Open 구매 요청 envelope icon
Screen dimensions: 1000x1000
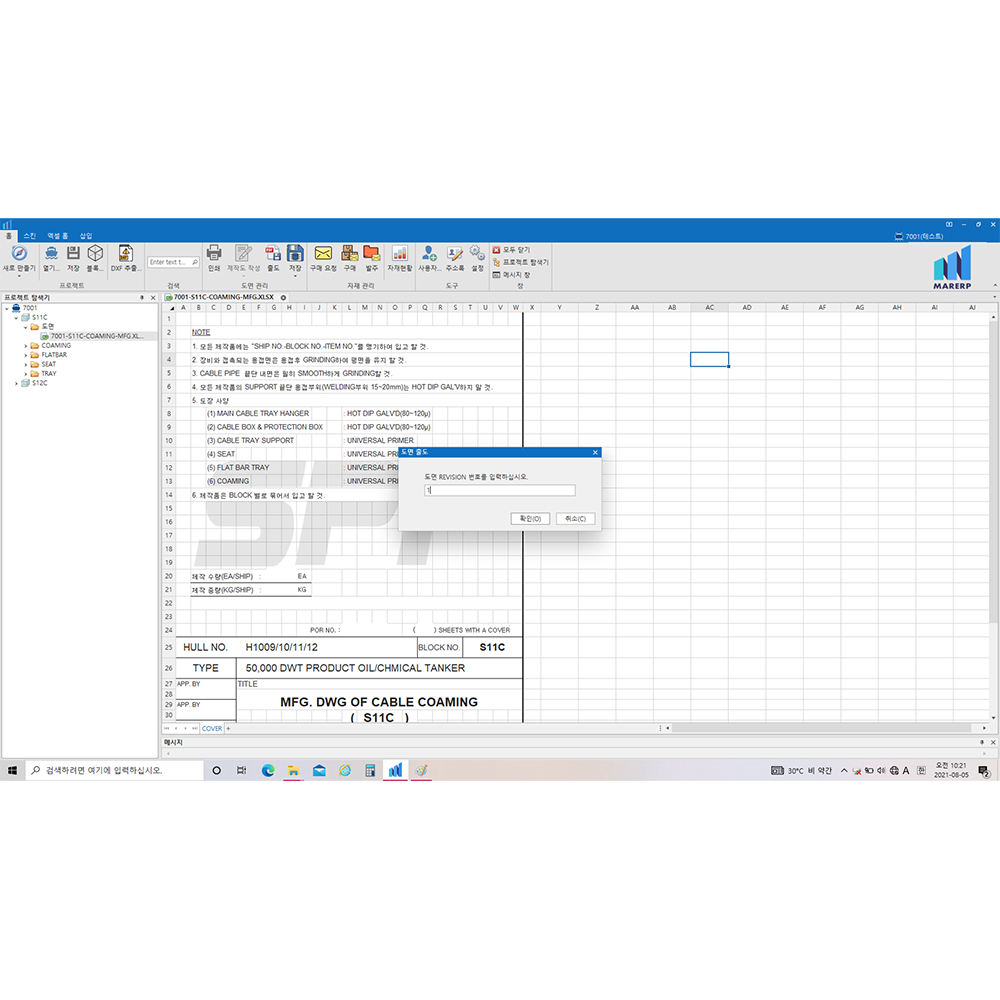click(323, 254)
